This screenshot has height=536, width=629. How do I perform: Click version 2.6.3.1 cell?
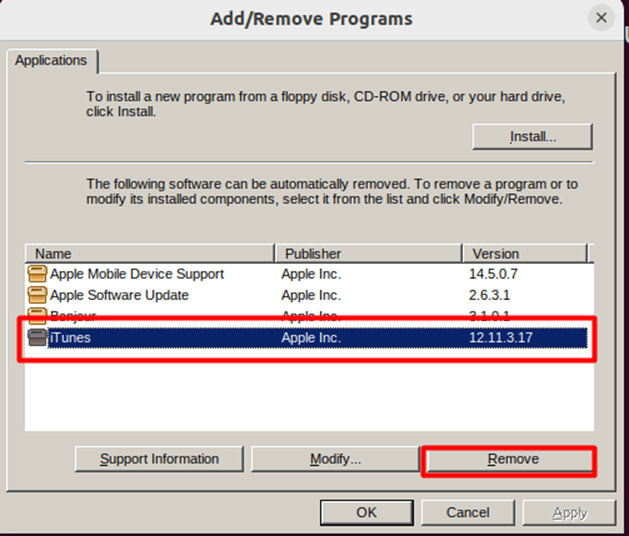point(489,295)
